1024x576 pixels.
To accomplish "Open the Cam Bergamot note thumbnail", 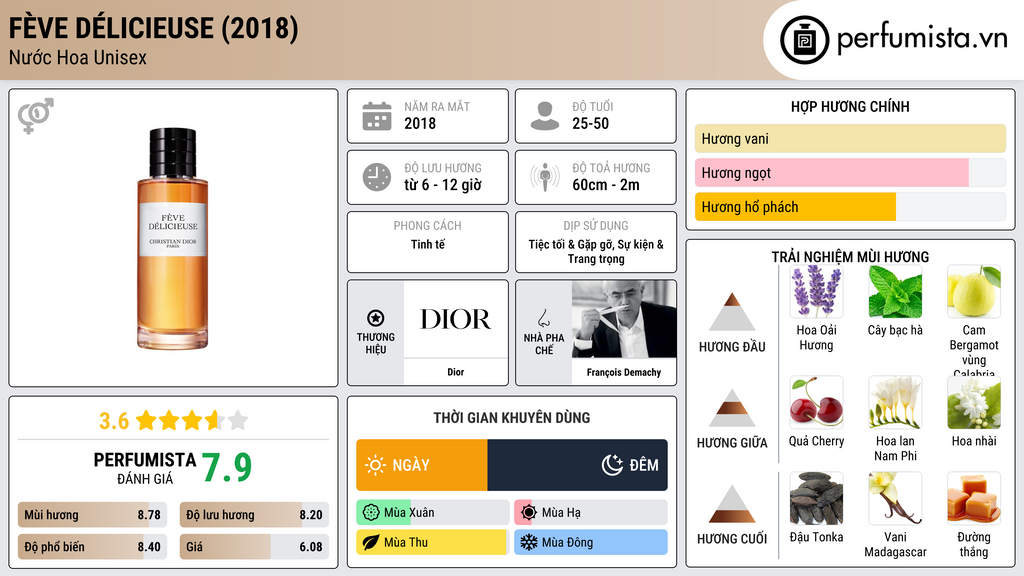I will [x=974, y=292].
